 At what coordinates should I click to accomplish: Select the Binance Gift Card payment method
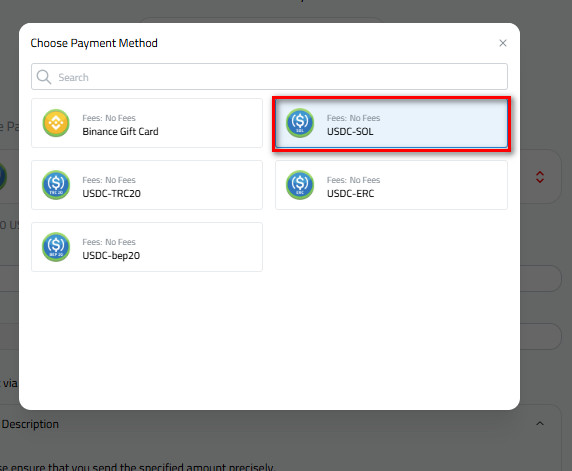[x=147, y=123]
